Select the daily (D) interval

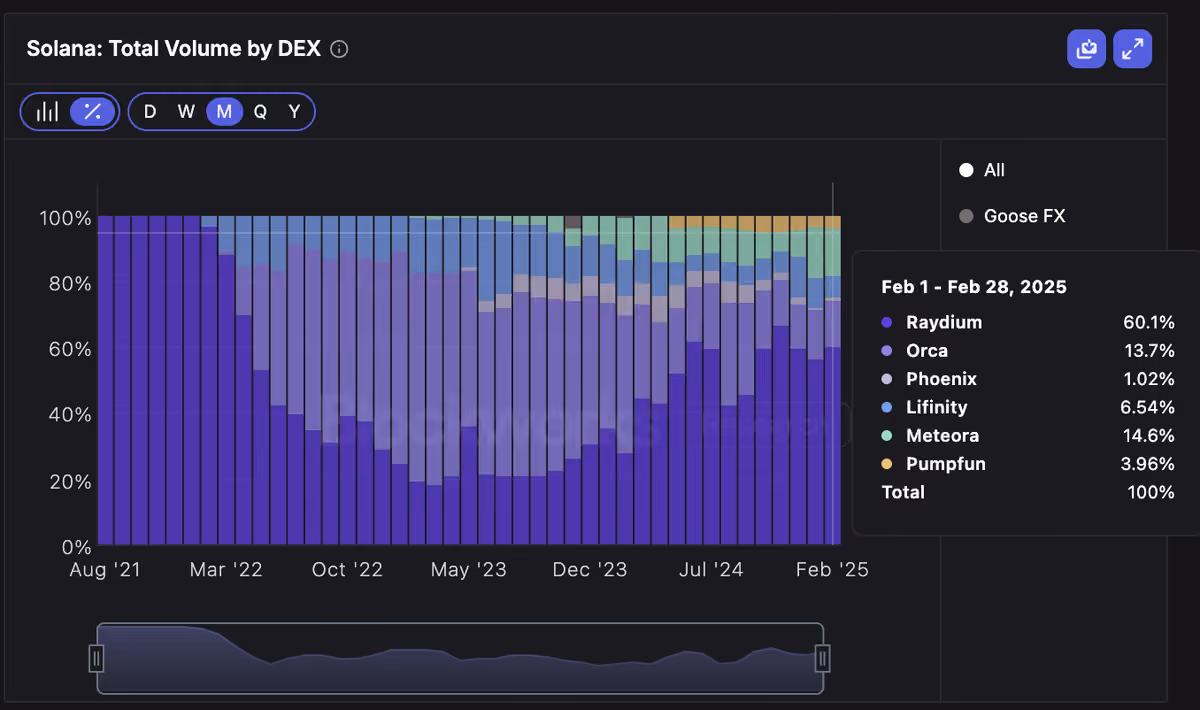(150, 112)
